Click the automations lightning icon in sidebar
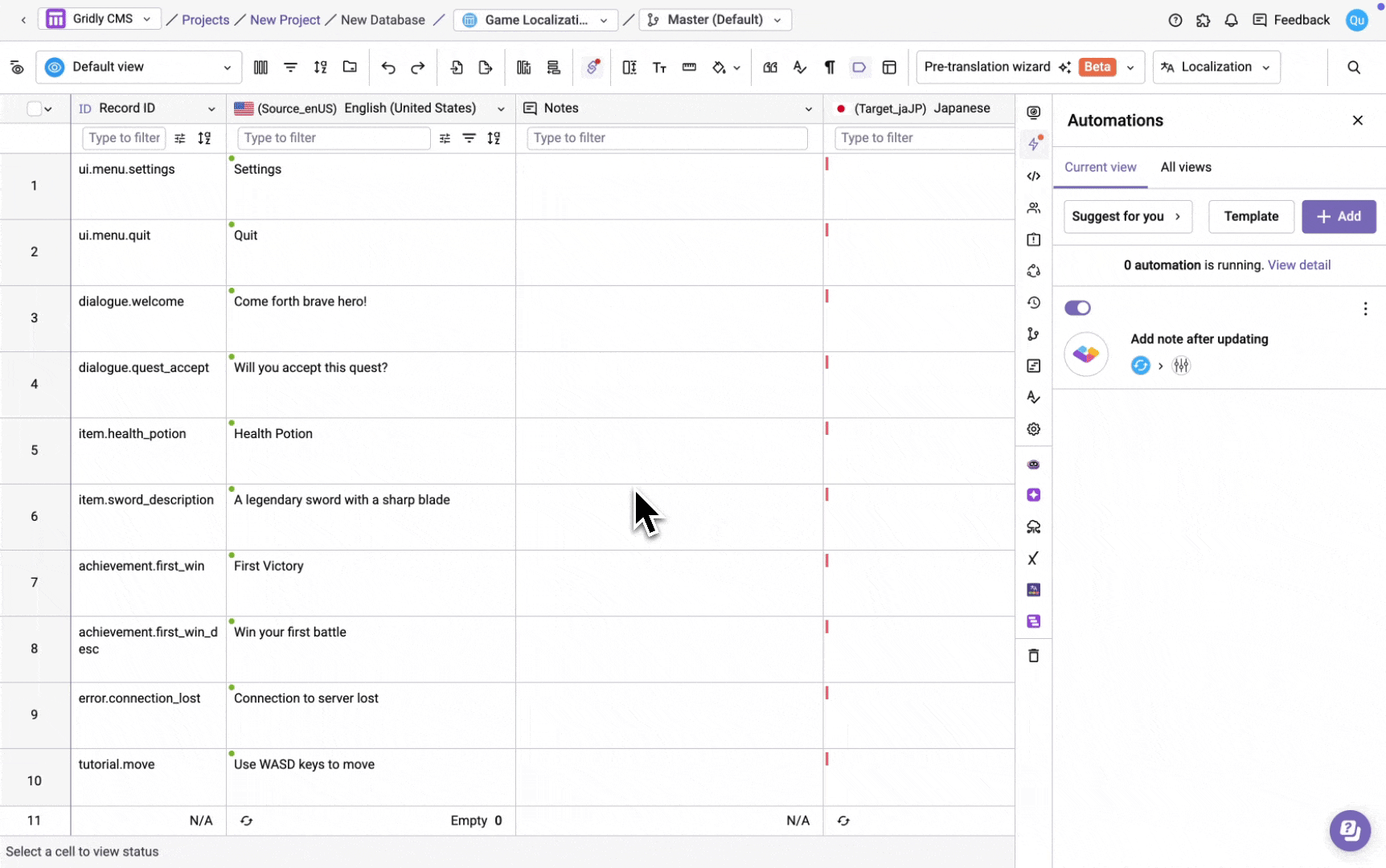The image size is (1386, 868). pos(1034,144)
